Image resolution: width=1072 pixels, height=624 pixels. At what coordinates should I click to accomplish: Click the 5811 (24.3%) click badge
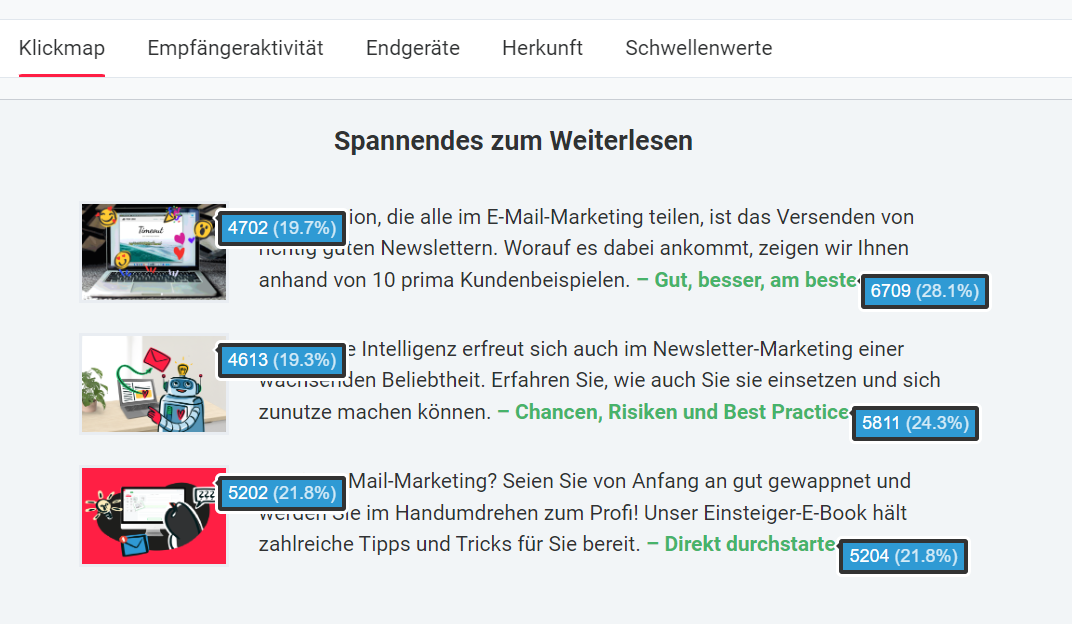pyautogui.click(x=915, y=423)
